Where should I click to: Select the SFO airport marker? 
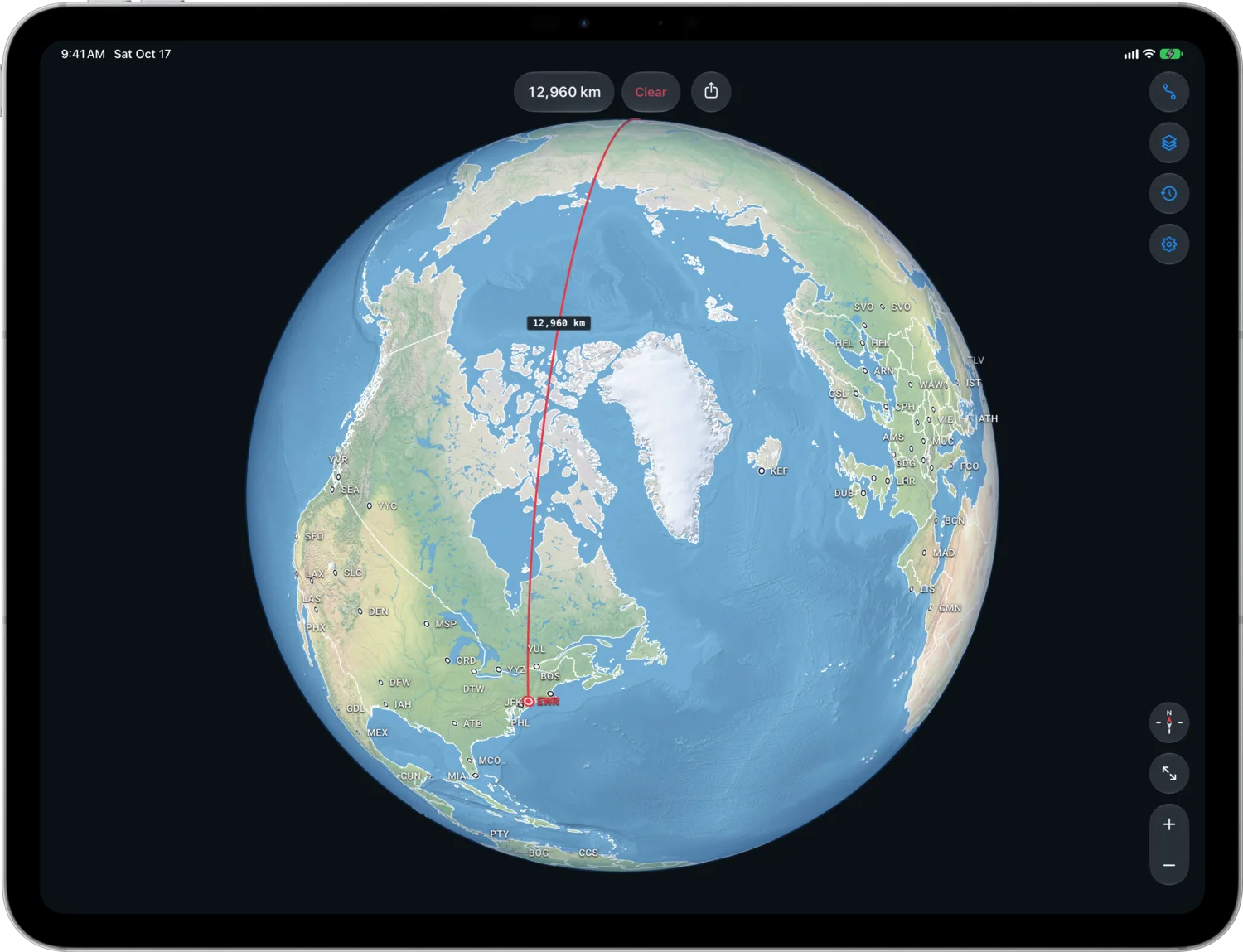pyautogui.click(x=297, y=536)
